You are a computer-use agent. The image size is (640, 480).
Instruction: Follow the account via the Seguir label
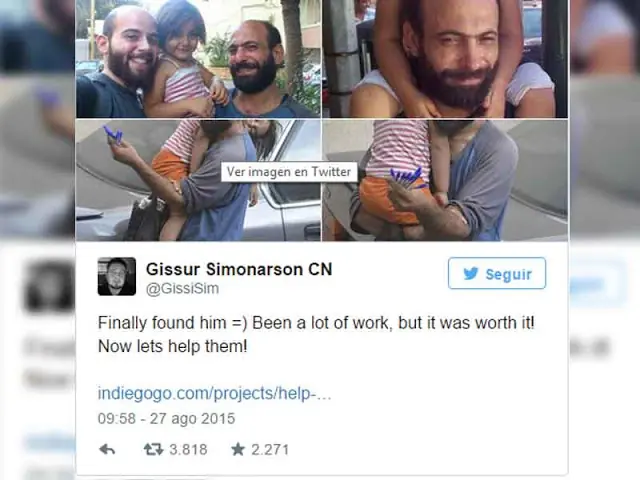(509, 274)
